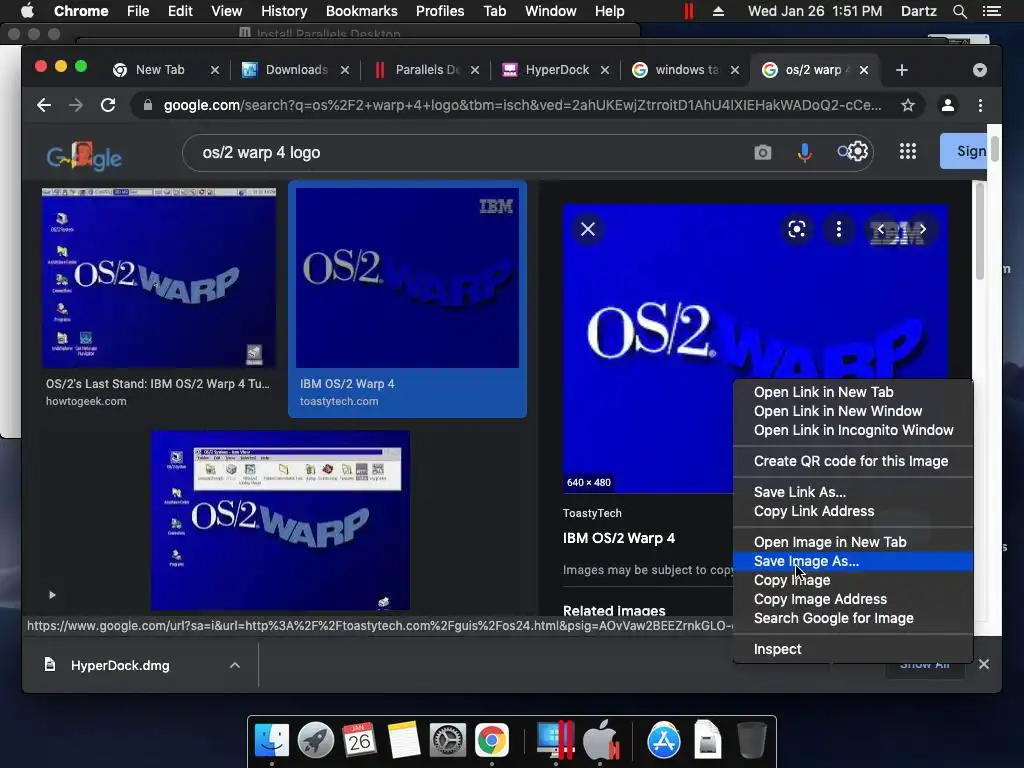This screenshot has height=768, width=1024.
Task: Select the toastytech.com IBM OS/2 Warp 4 thumbnail
Action: click(x=408, y=278)
